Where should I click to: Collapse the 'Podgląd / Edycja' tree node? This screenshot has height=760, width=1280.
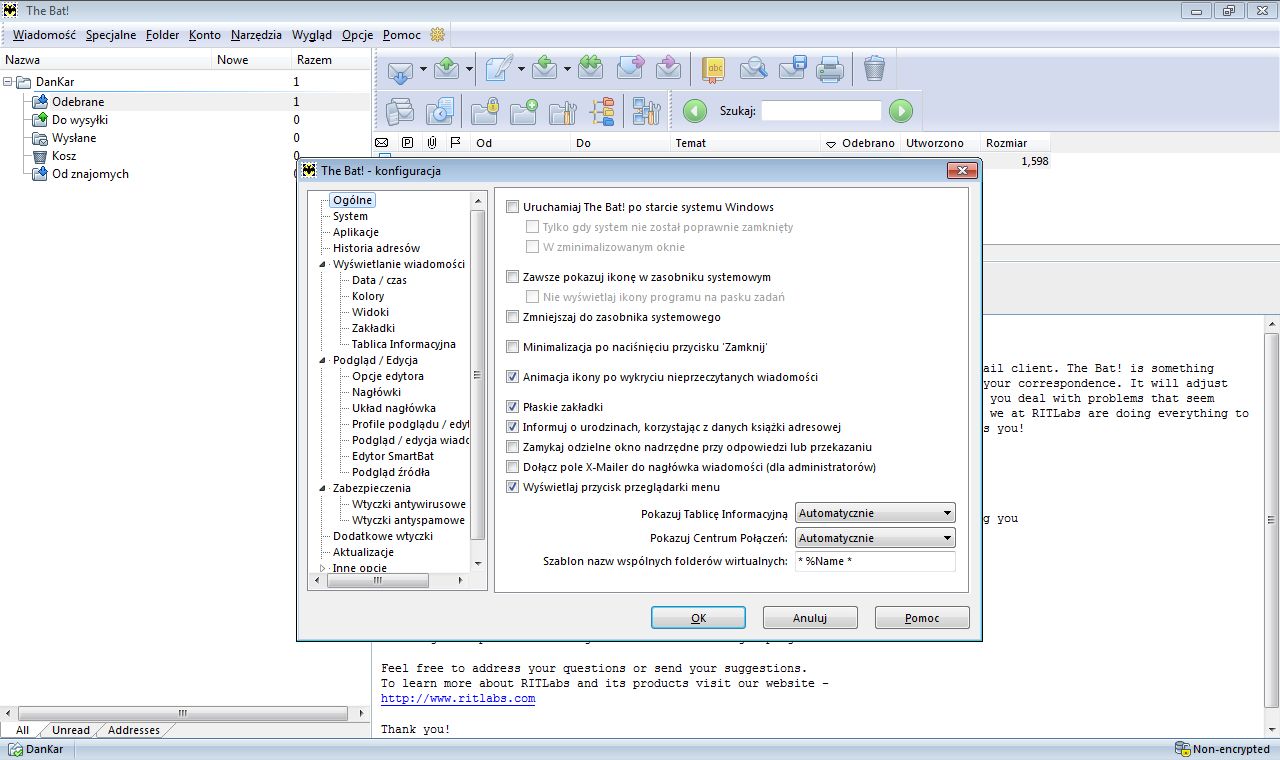(323, 360)
